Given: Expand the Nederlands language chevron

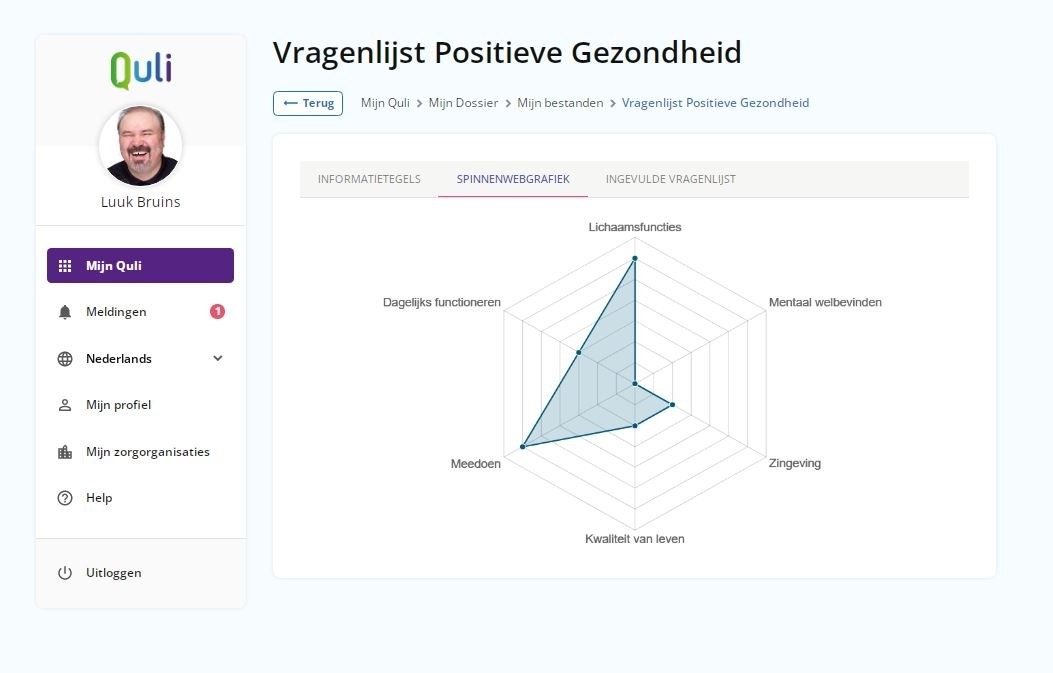Looking at the screenshot, I should click(x=218, y=358).
